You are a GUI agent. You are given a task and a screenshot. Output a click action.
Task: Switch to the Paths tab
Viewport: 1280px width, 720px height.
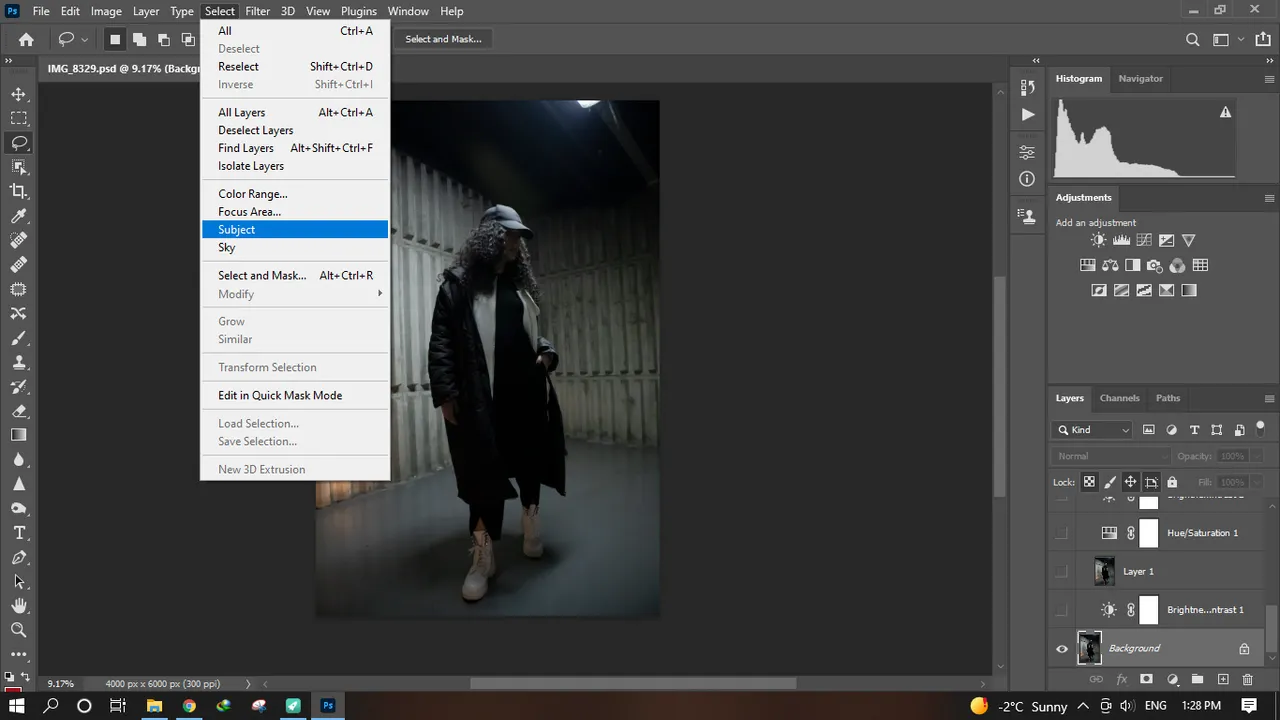(1168, 398)
